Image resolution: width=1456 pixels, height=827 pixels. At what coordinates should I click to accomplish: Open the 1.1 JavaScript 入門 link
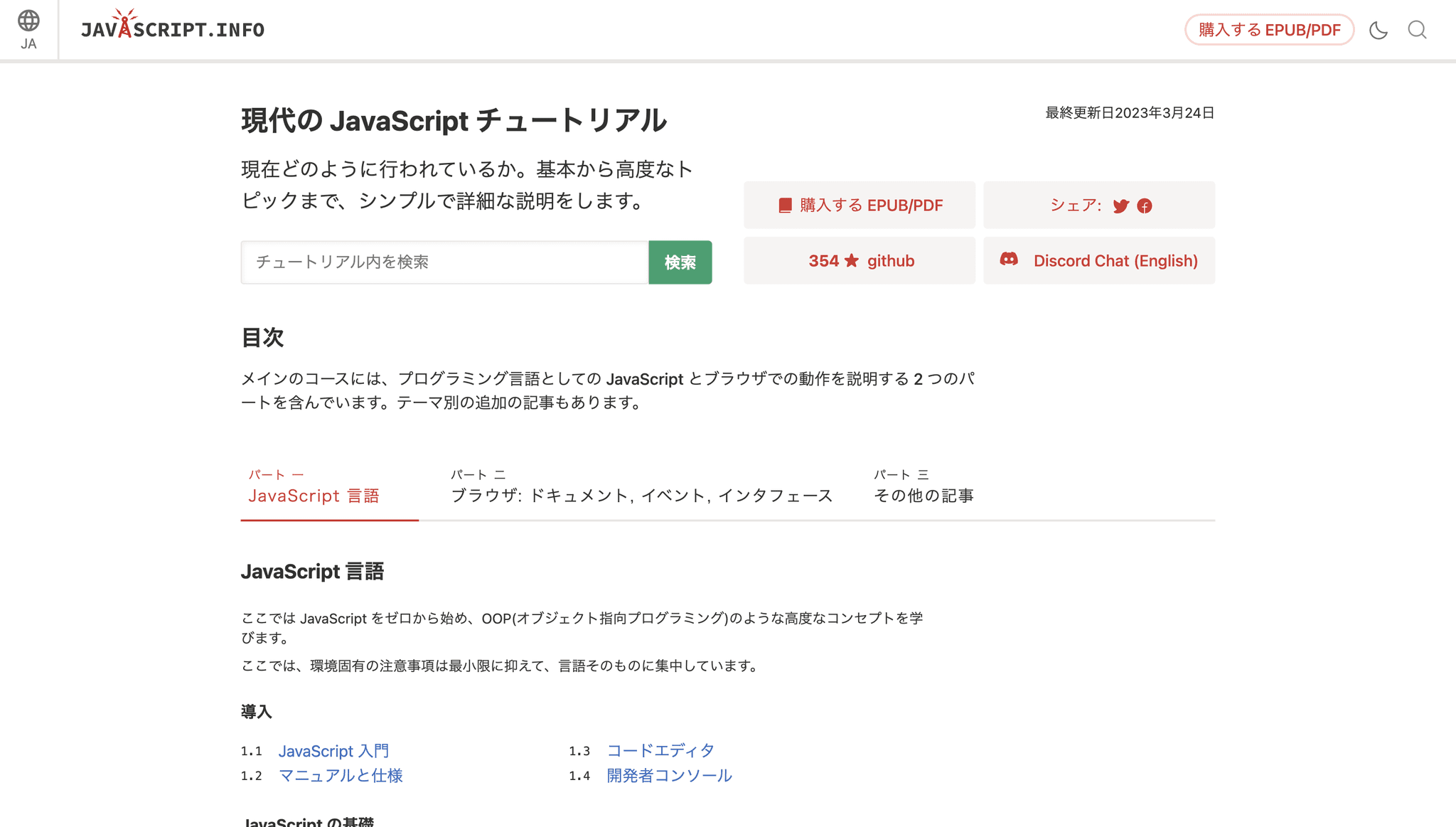tap(333, 751)
